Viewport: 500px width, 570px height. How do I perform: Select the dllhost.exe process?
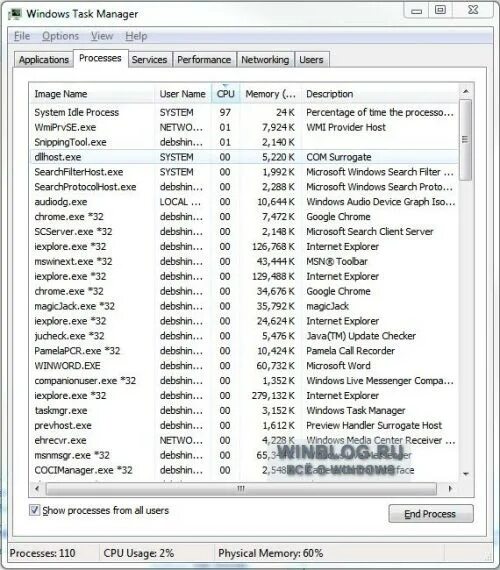click(244, 157)
